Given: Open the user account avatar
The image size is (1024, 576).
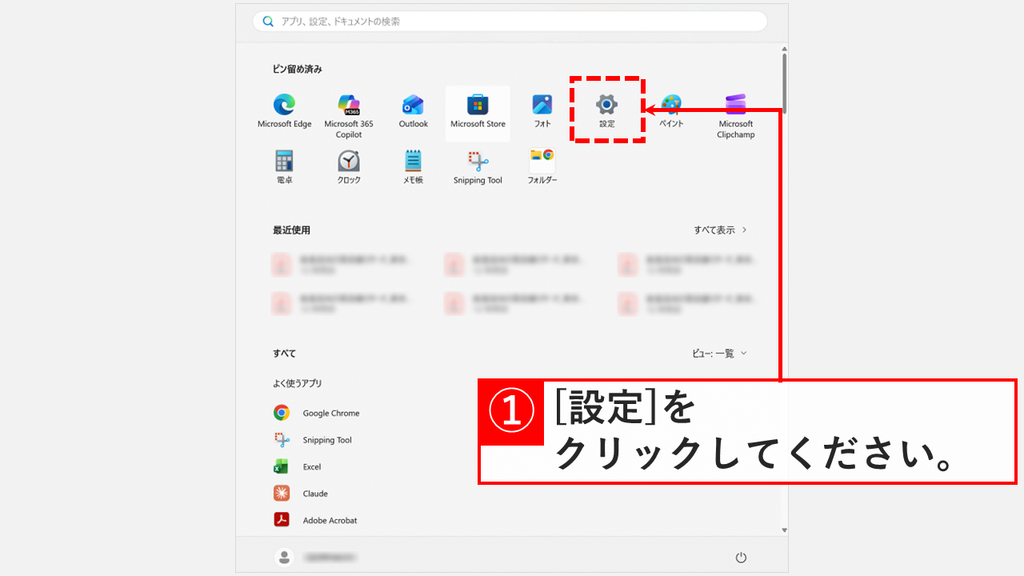Looking at the screenshot, I should point(284,557).
